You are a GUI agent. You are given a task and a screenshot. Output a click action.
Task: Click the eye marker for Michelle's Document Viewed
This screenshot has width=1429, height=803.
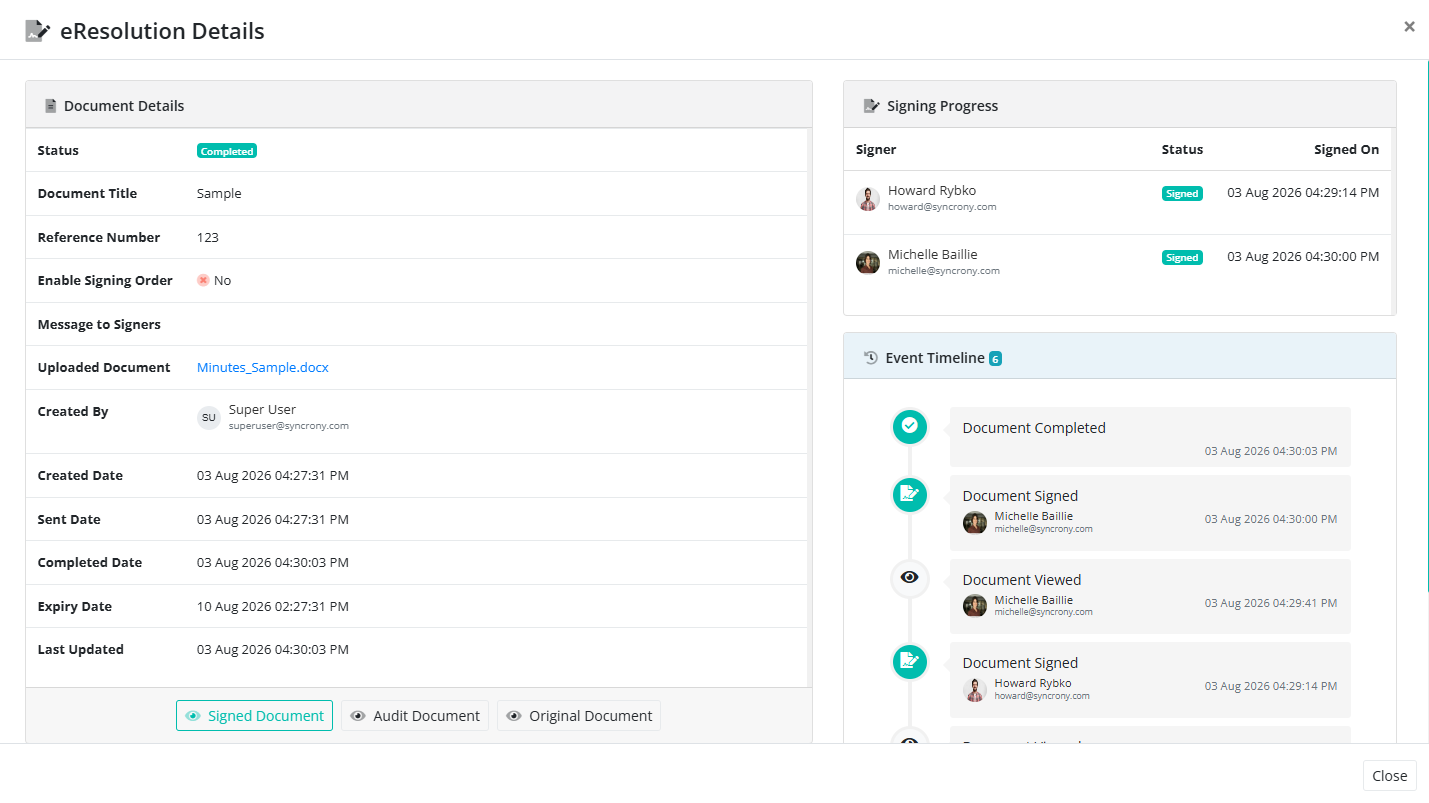click(909, 578)
